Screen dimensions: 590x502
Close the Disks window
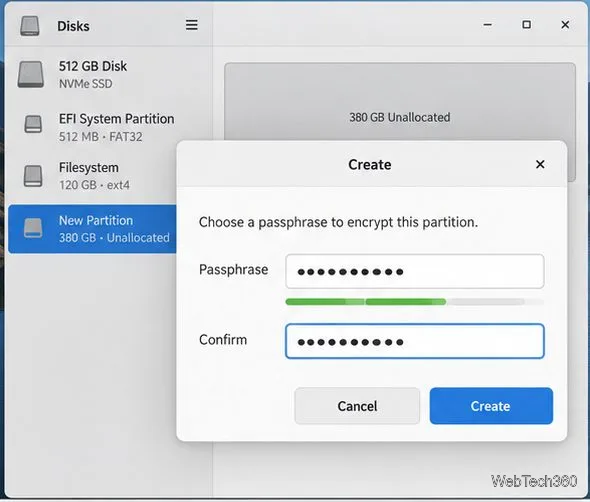(565, 25)
